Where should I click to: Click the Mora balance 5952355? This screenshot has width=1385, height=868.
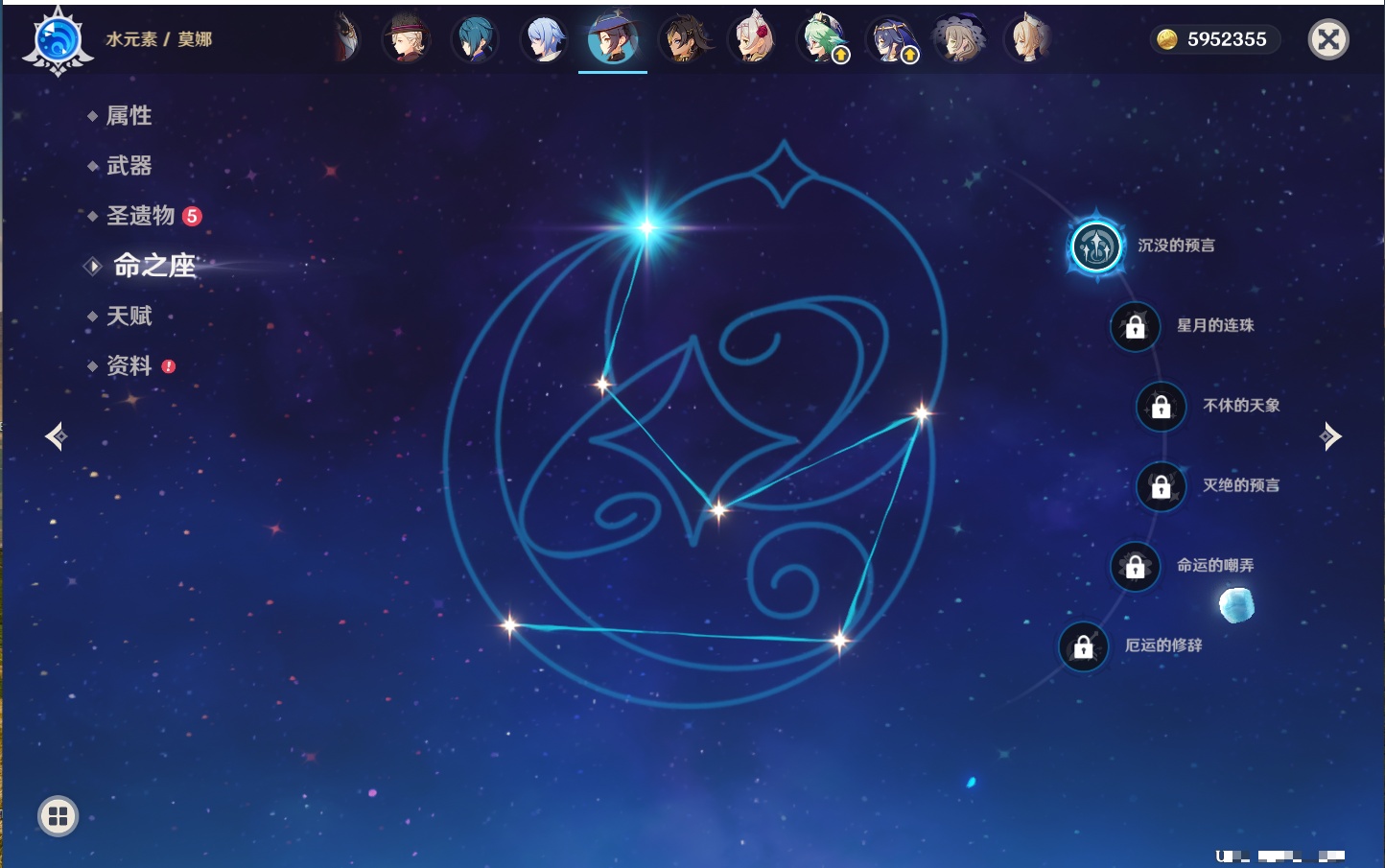1227,39
